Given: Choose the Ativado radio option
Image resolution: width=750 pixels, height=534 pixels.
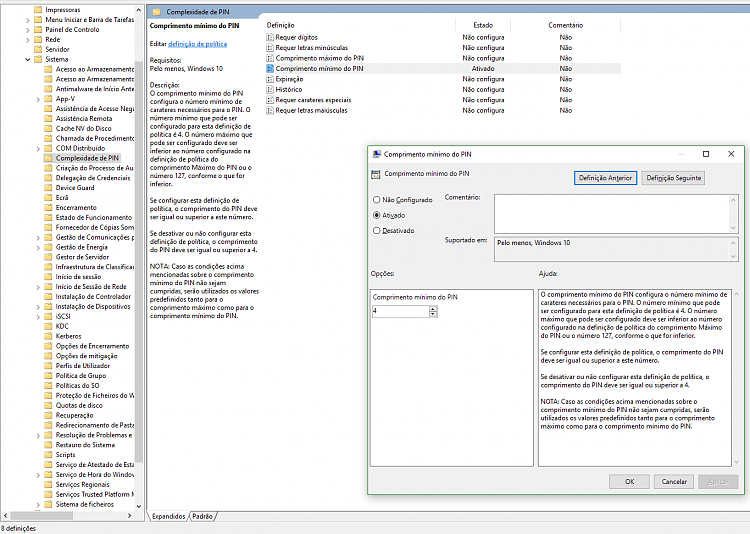Looking at the screenshot, I should click(376, 215).
